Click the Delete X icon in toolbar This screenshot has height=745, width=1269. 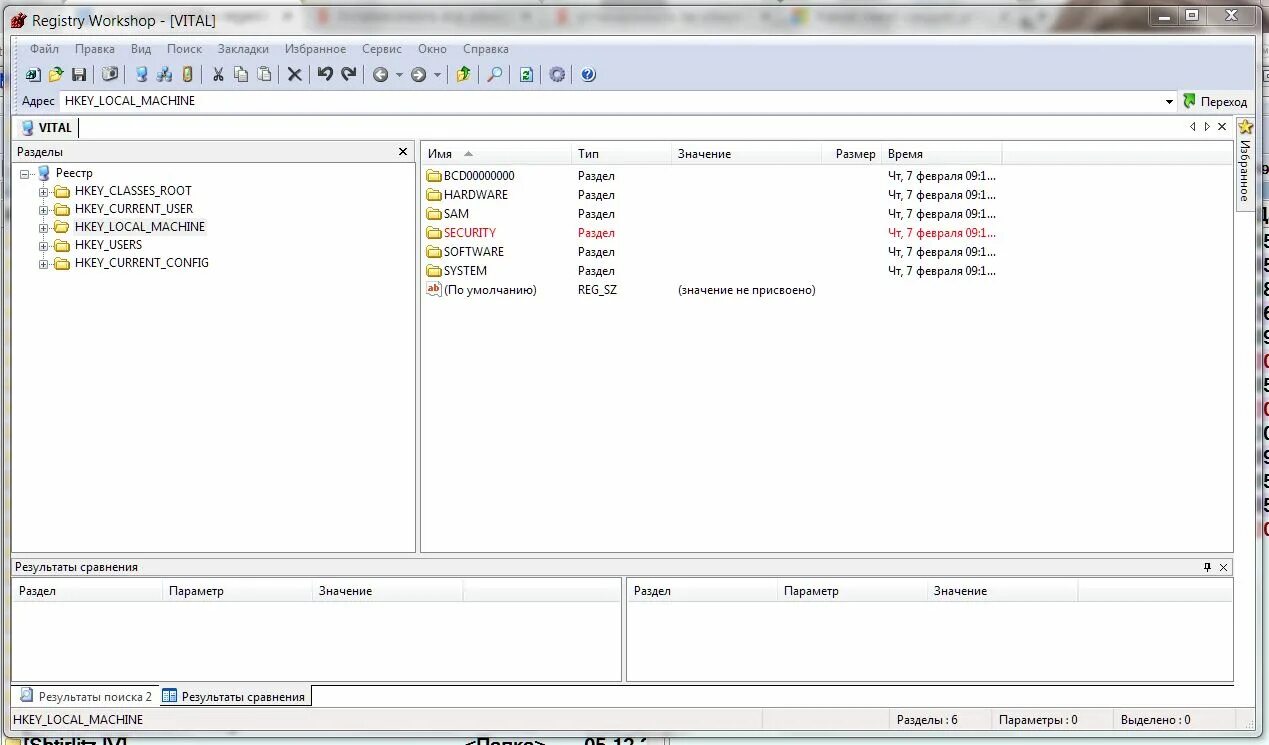click(295, 75)
